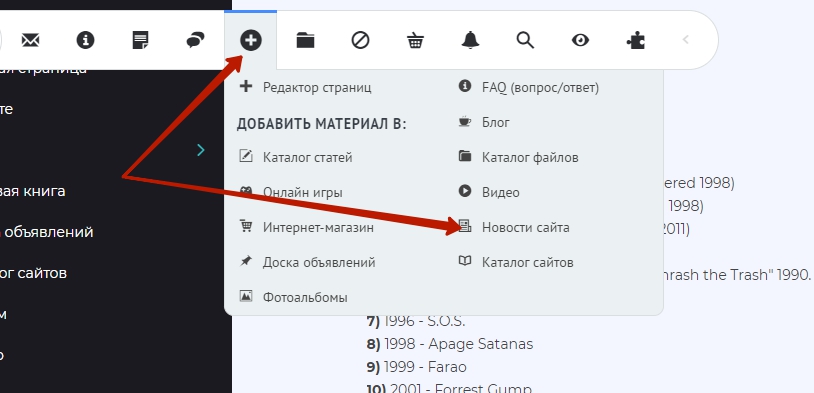Select Каталог сайтов in dropdown menu
Image resolution: width=814 pixels, height=393 pixels.
click(528, 263)
